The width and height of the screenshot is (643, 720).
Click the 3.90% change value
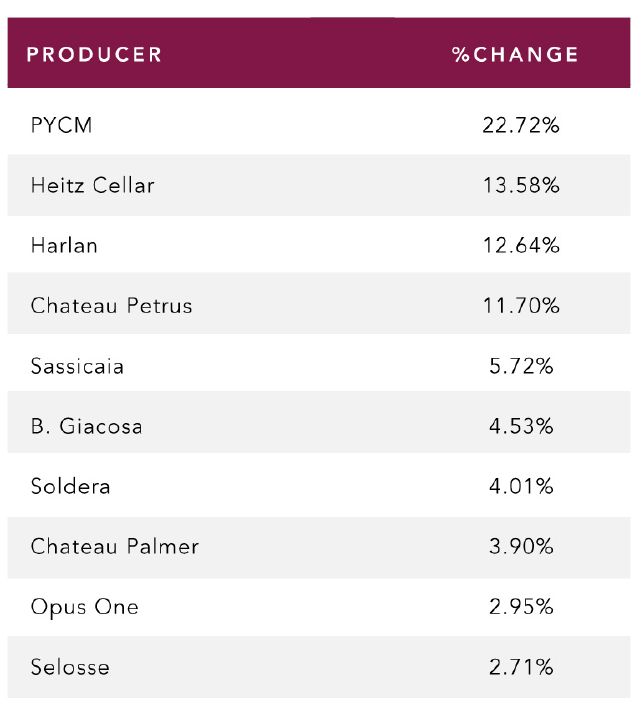point(521,547)
